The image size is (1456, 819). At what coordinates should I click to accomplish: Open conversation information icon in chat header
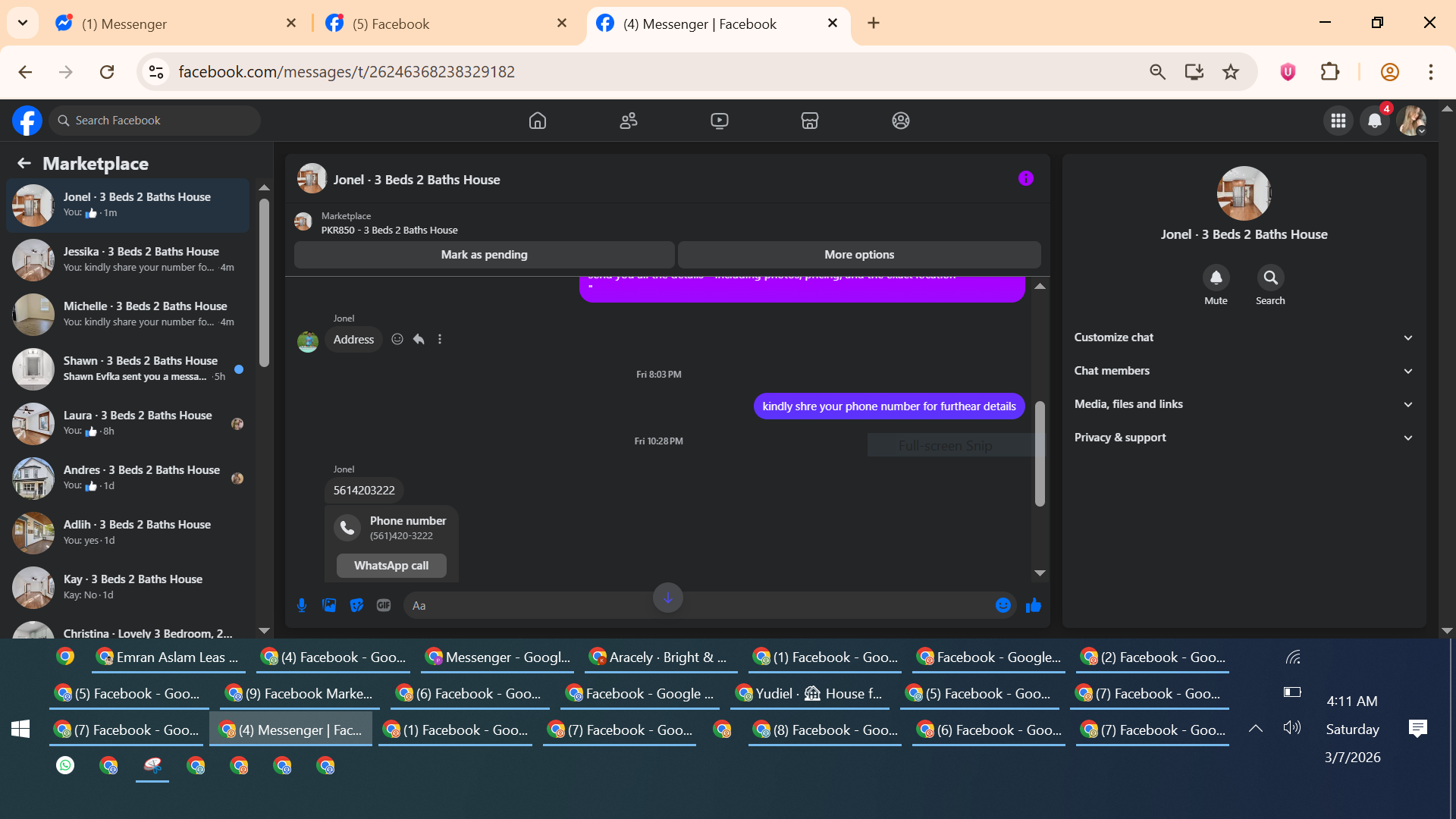[x=1026, y=178]
